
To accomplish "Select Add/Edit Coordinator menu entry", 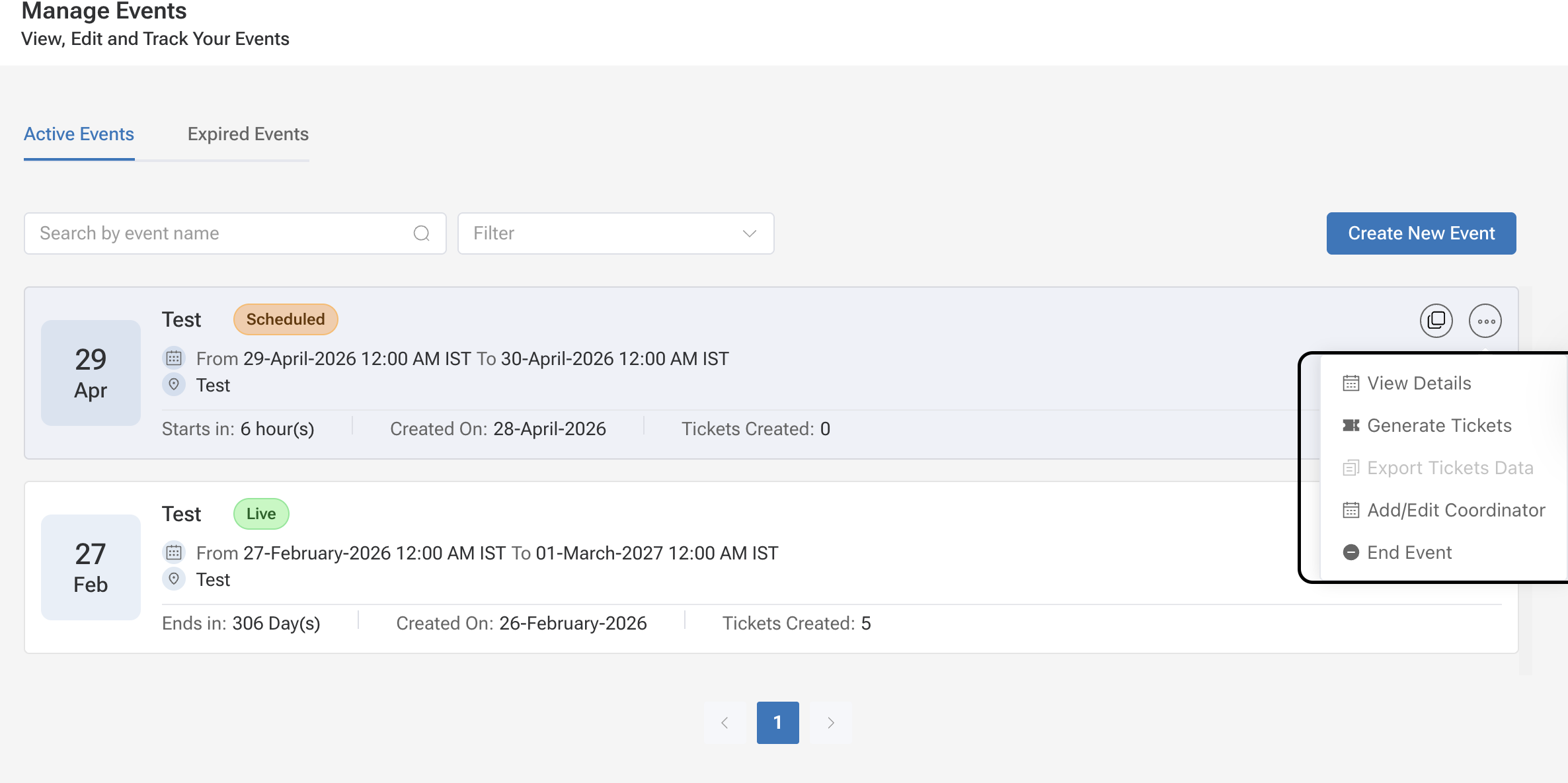I will click(1444, 511).
